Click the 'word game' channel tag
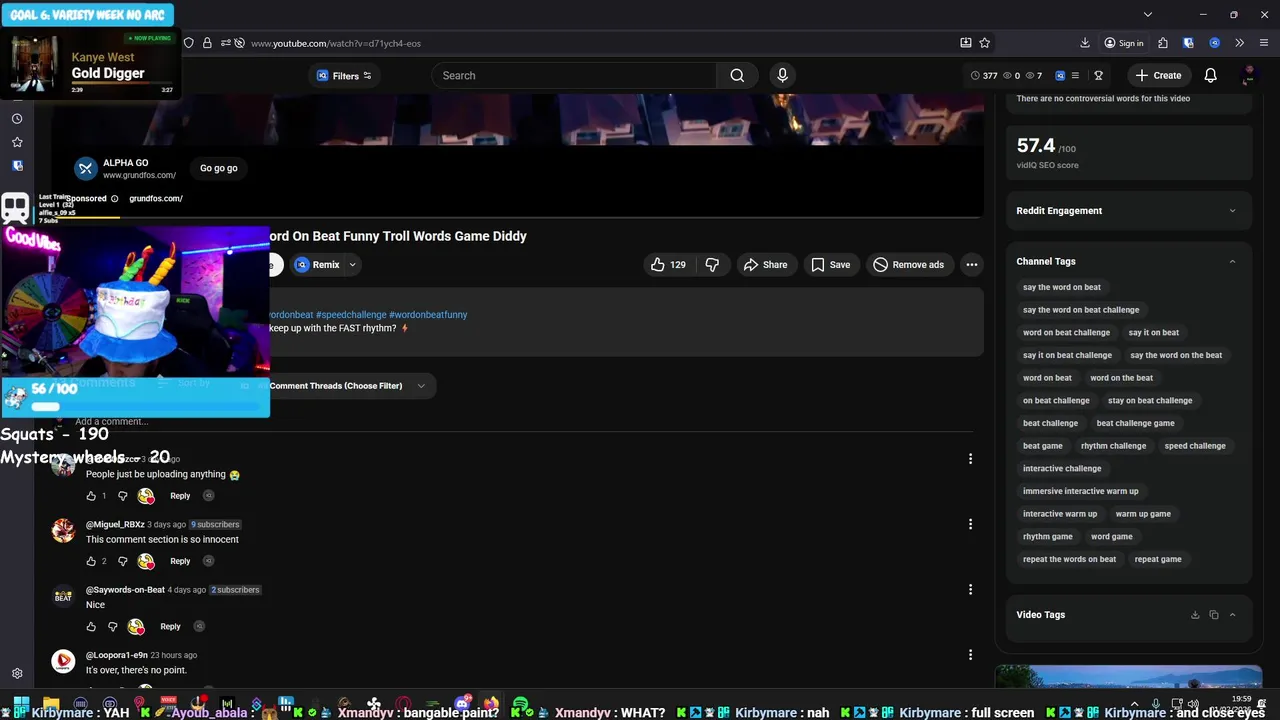The image size is (1280, 720). click(x=1112, y=537)
